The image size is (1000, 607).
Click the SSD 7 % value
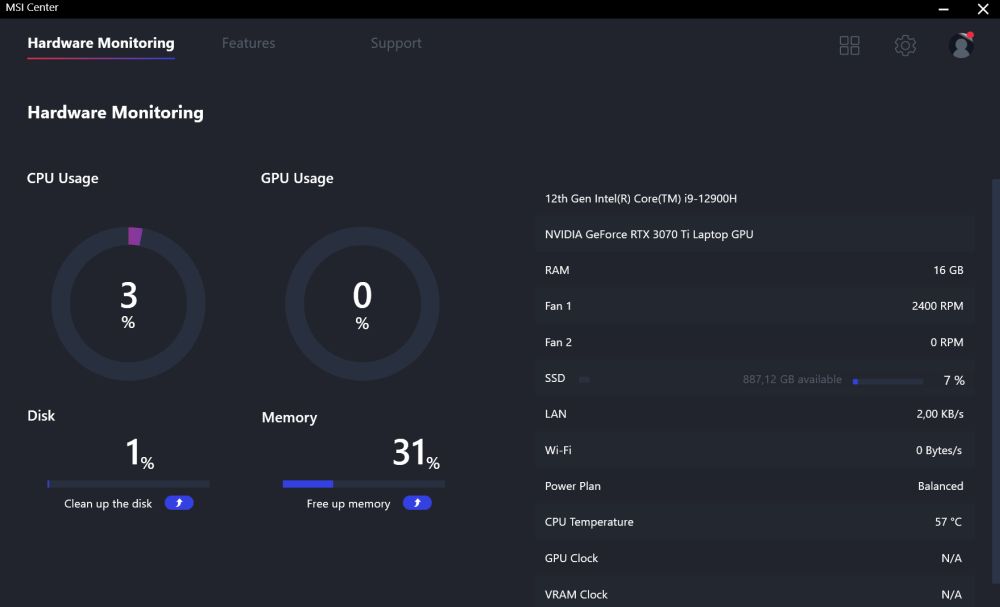(x=954, y=381)
